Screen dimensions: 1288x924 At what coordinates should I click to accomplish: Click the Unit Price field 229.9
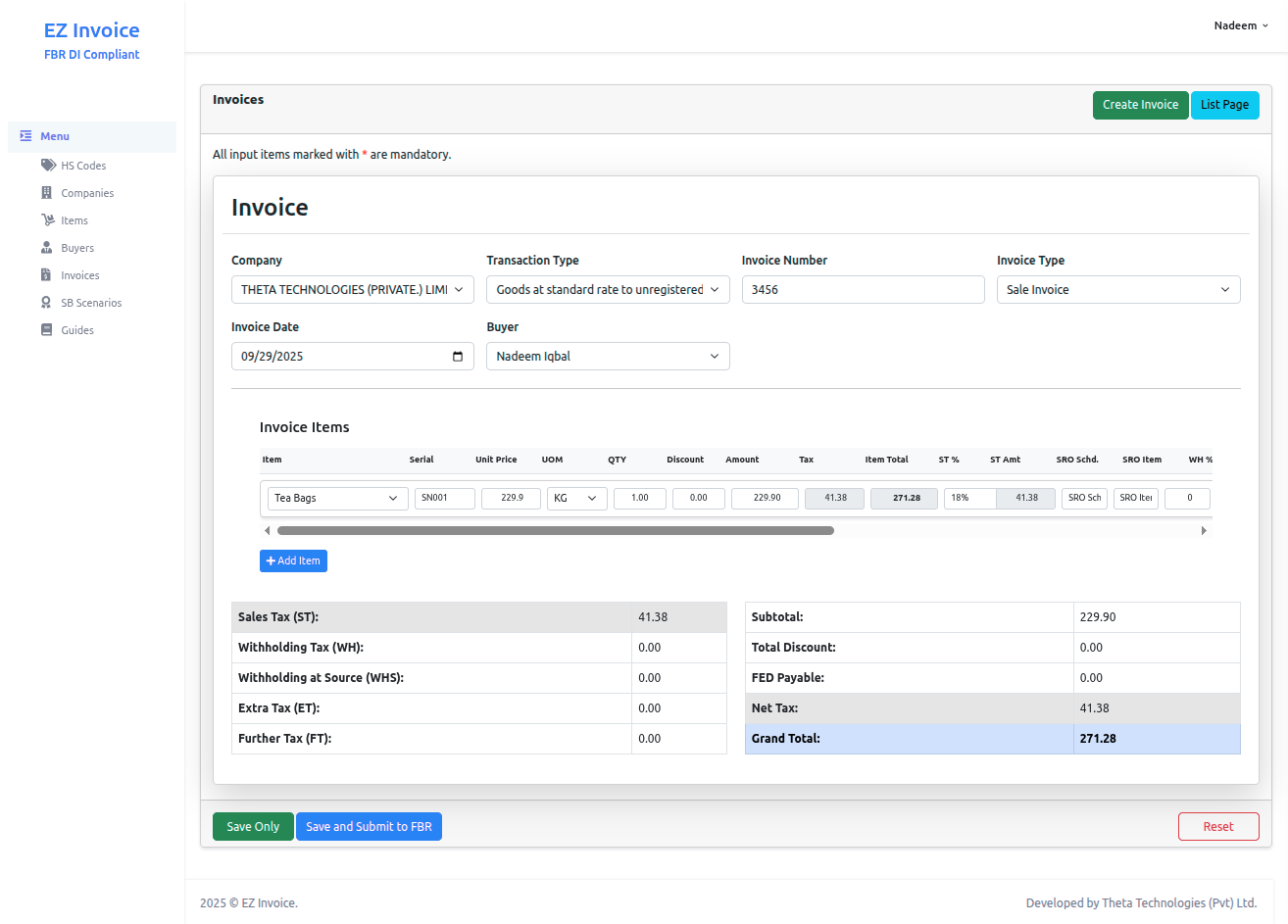[x=512, y=498]
